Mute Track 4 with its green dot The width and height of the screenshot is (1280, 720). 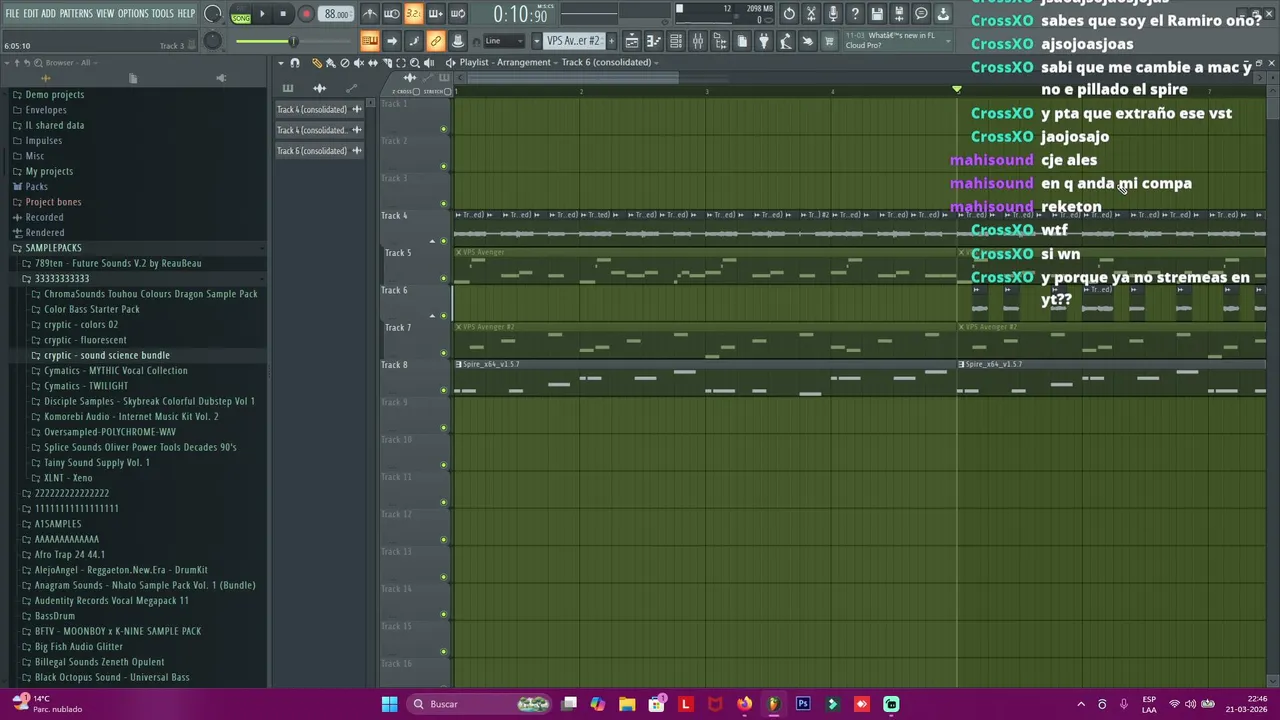[x=443, y=241]
